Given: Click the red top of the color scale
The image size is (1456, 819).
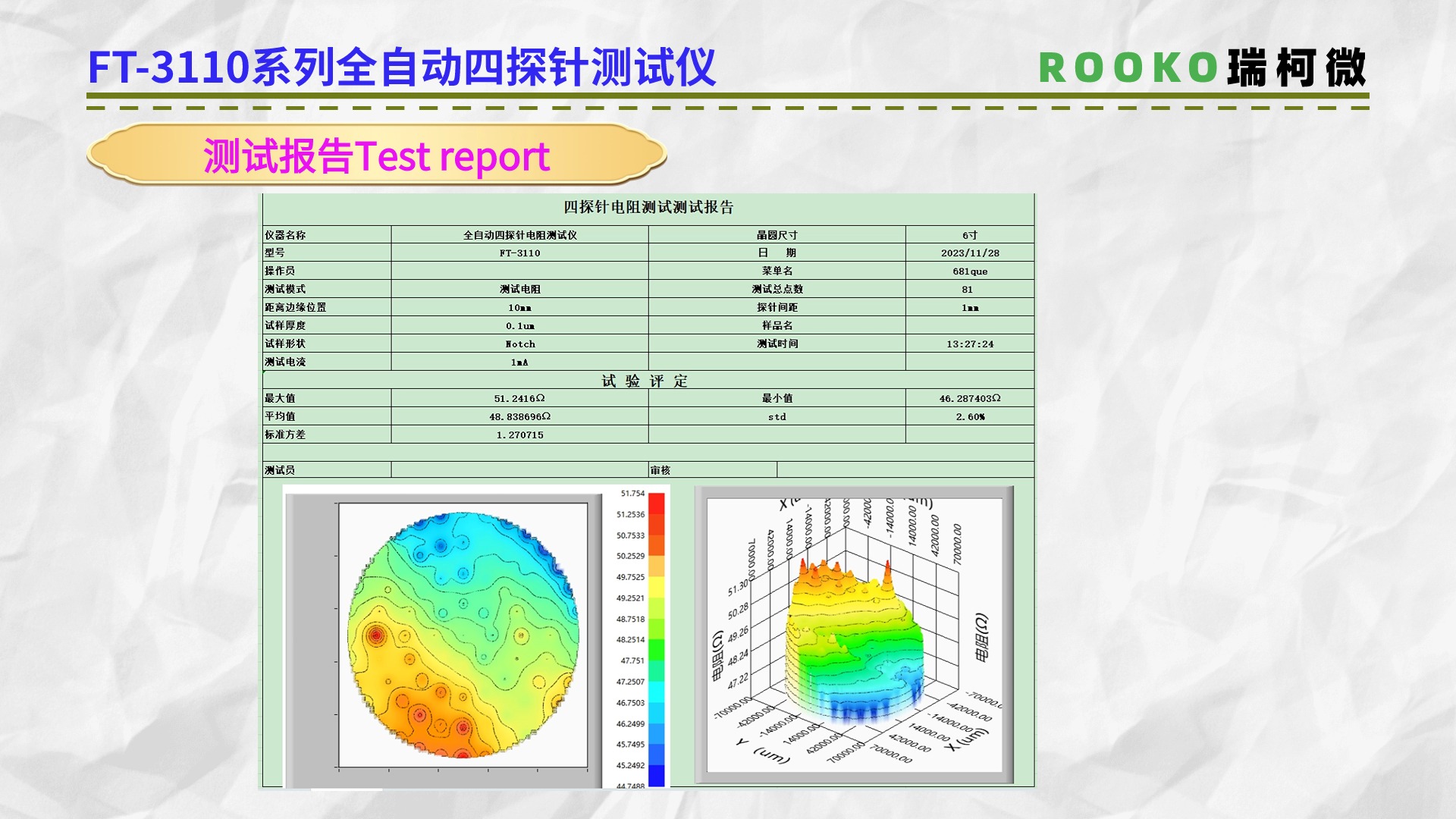Looking at the screenshot, I should [656, 504].
